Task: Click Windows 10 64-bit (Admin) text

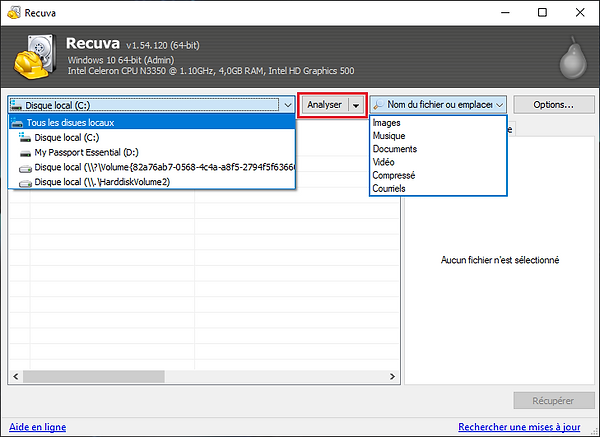Action: (121, 60)
